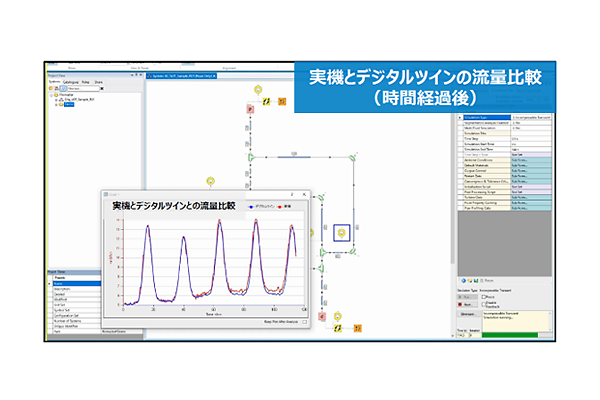This screenshot has width=600, height=400.
Task: Open the Default Materials sub form cell
Action: point(531,165)
